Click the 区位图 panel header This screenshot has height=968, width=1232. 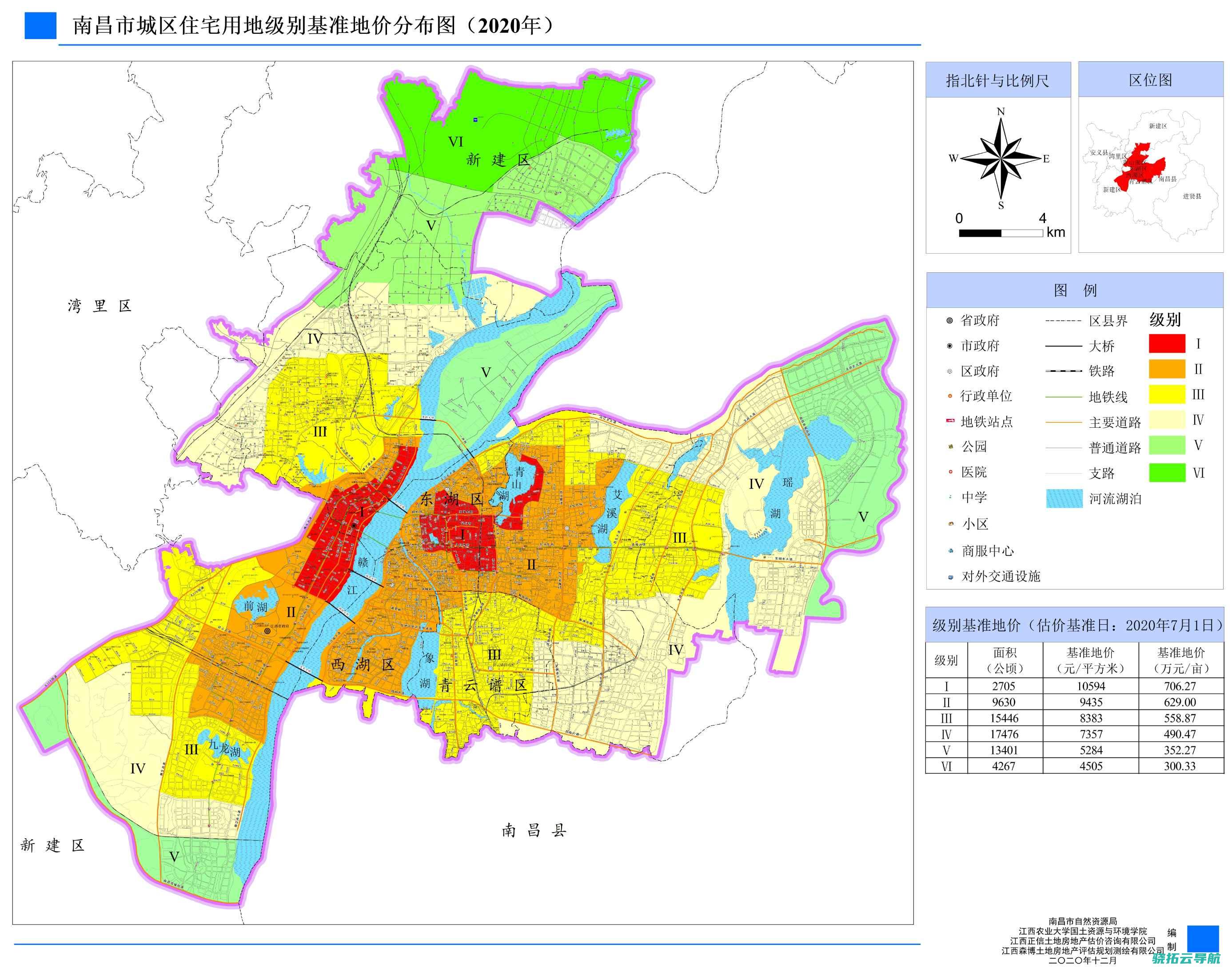click(x=1150, y=80)
